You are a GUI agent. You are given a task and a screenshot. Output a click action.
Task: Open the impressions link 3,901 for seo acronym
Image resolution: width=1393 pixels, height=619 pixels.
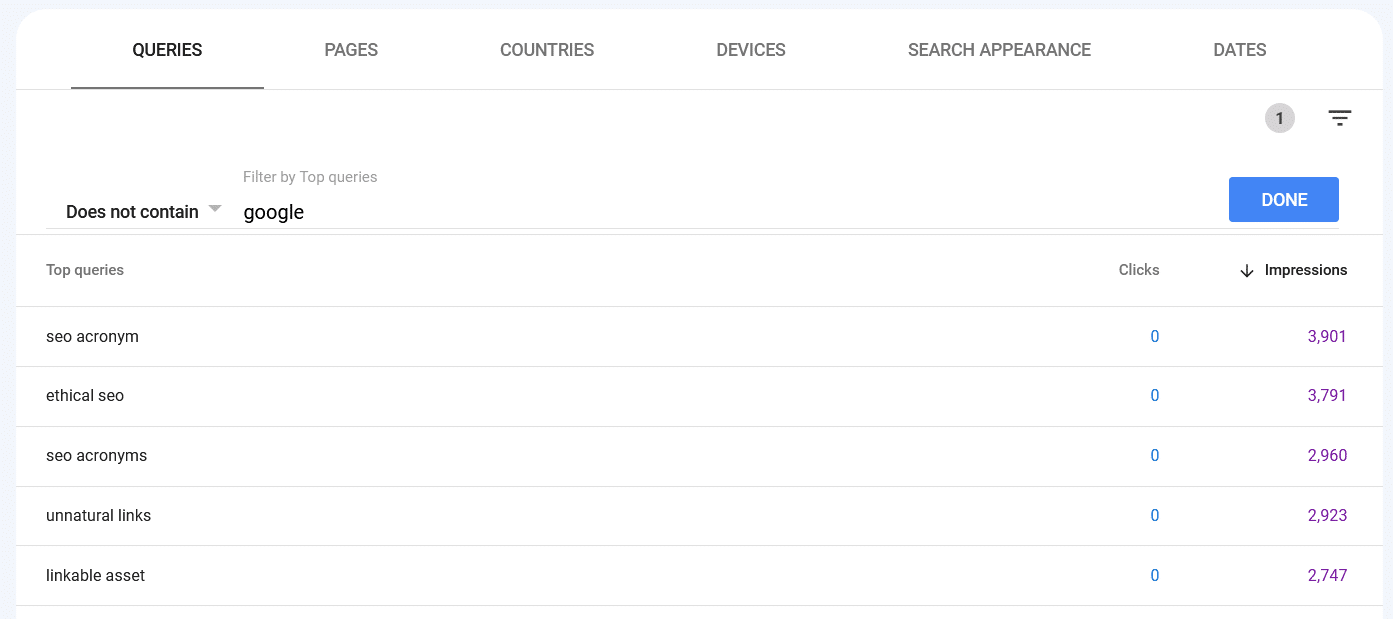click(1327, 336)
